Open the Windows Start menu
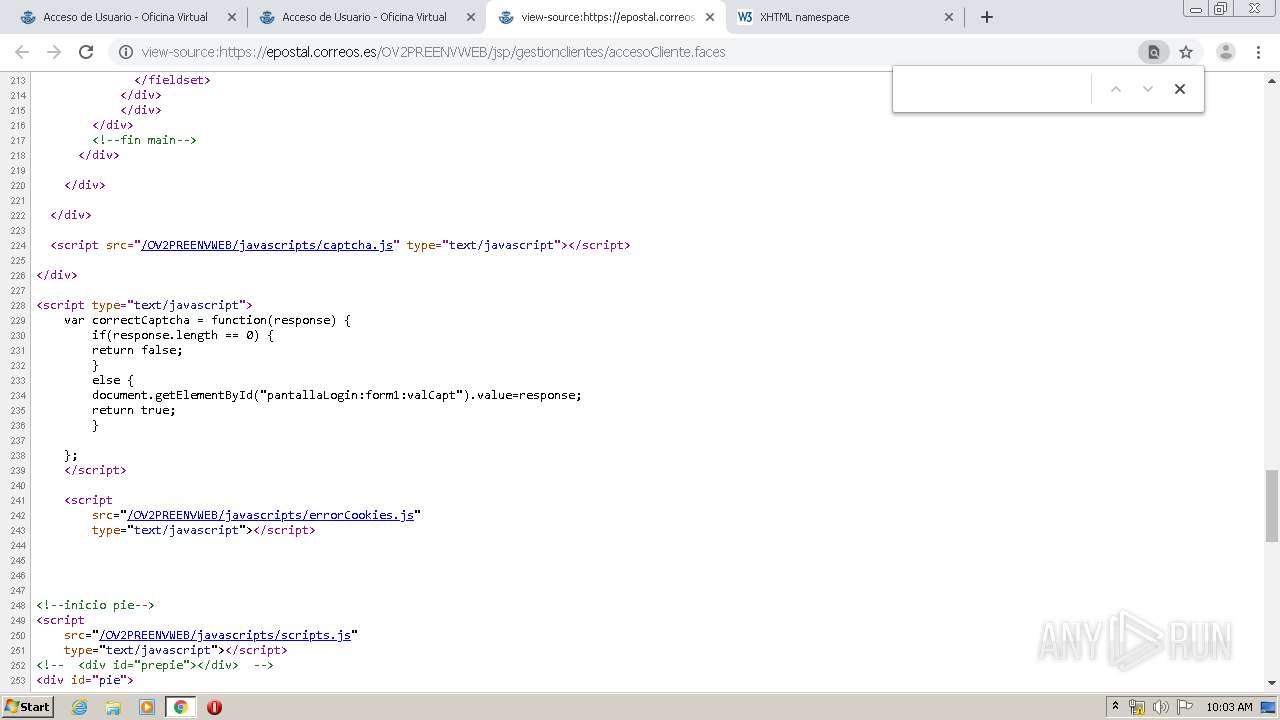Image resolution: width=1280 pixels, height=720 pixels. pyautogui.click(x=28, y=707)
